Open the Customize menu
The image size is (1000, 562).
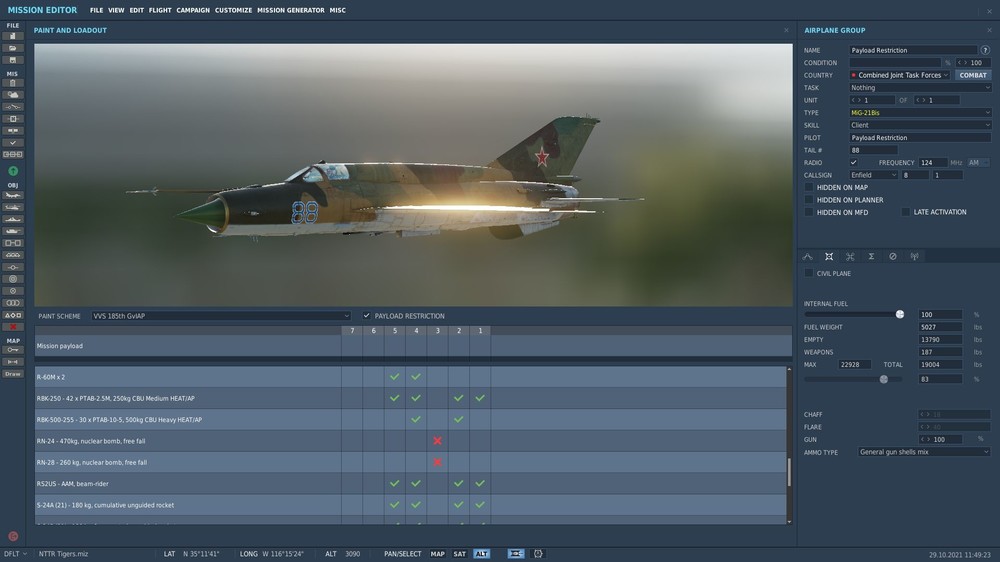[233, 10]
